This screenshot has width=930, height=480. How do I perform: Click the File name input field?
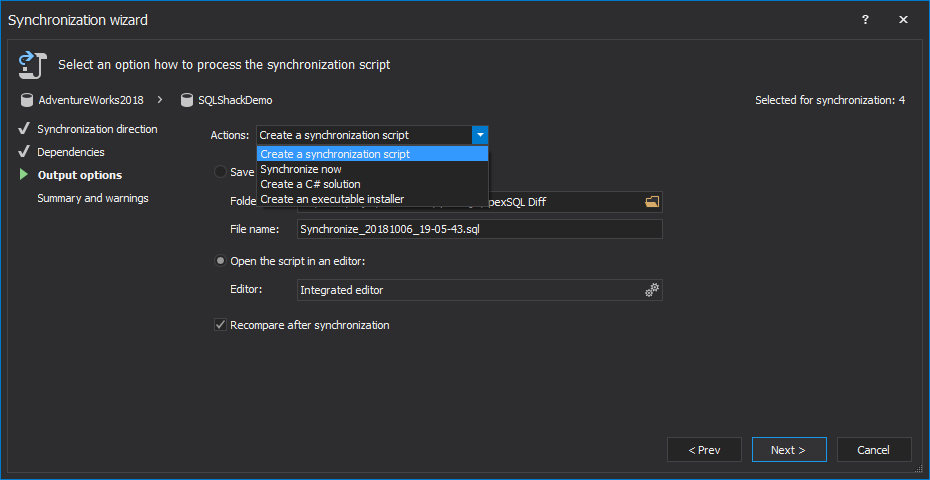(480, 229)
